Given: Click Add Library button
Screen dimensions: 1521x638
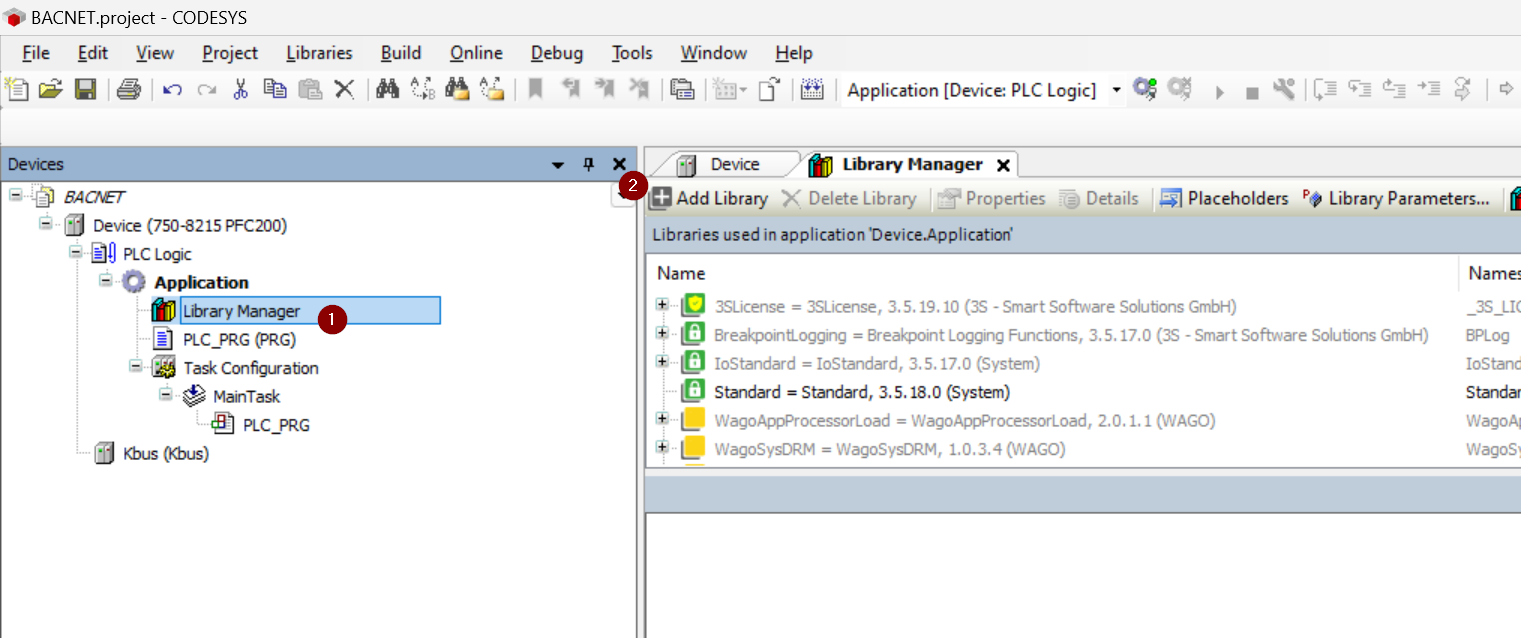Looking at the screenshot, I should [x=709, y=198].
